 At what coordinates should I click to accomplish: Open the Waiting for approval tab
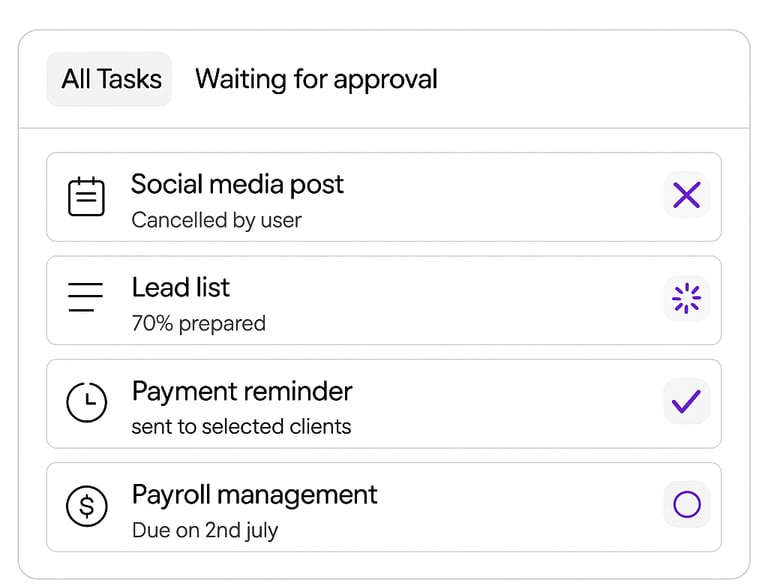(316, 80)
